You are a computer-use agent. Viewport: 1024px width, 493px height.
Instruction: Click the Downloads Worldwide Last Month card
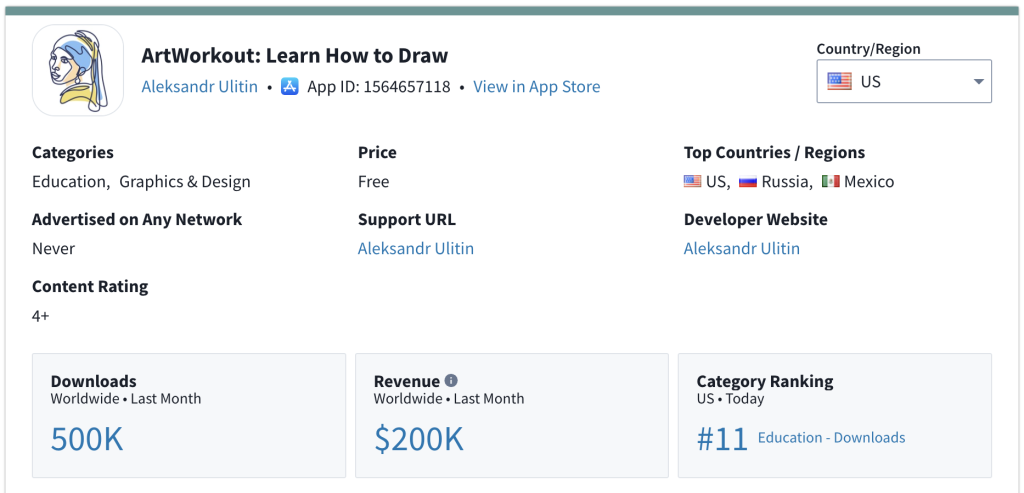(189, 415)
